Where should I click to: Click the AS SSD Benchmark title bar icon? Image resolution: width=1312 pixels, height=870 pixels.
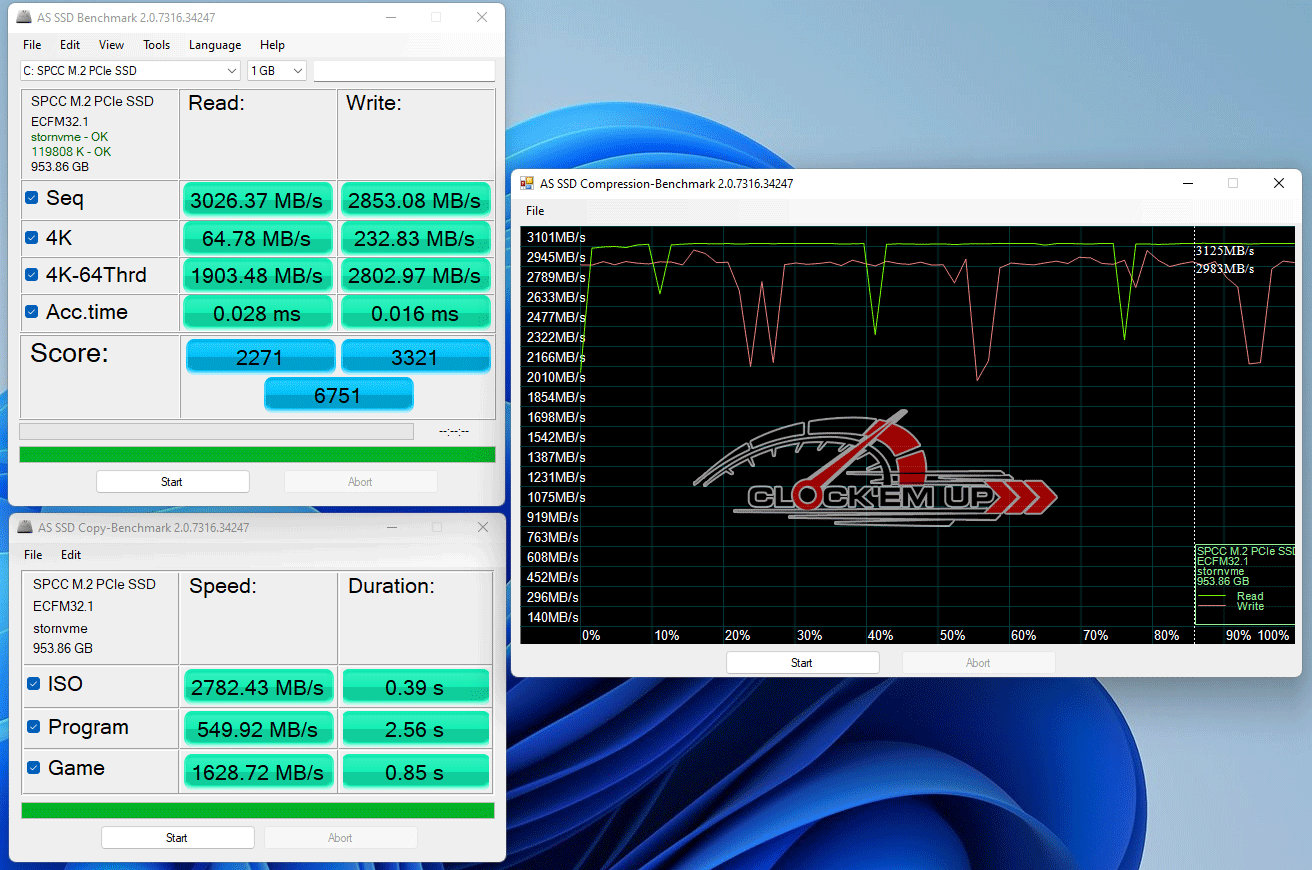24,18
